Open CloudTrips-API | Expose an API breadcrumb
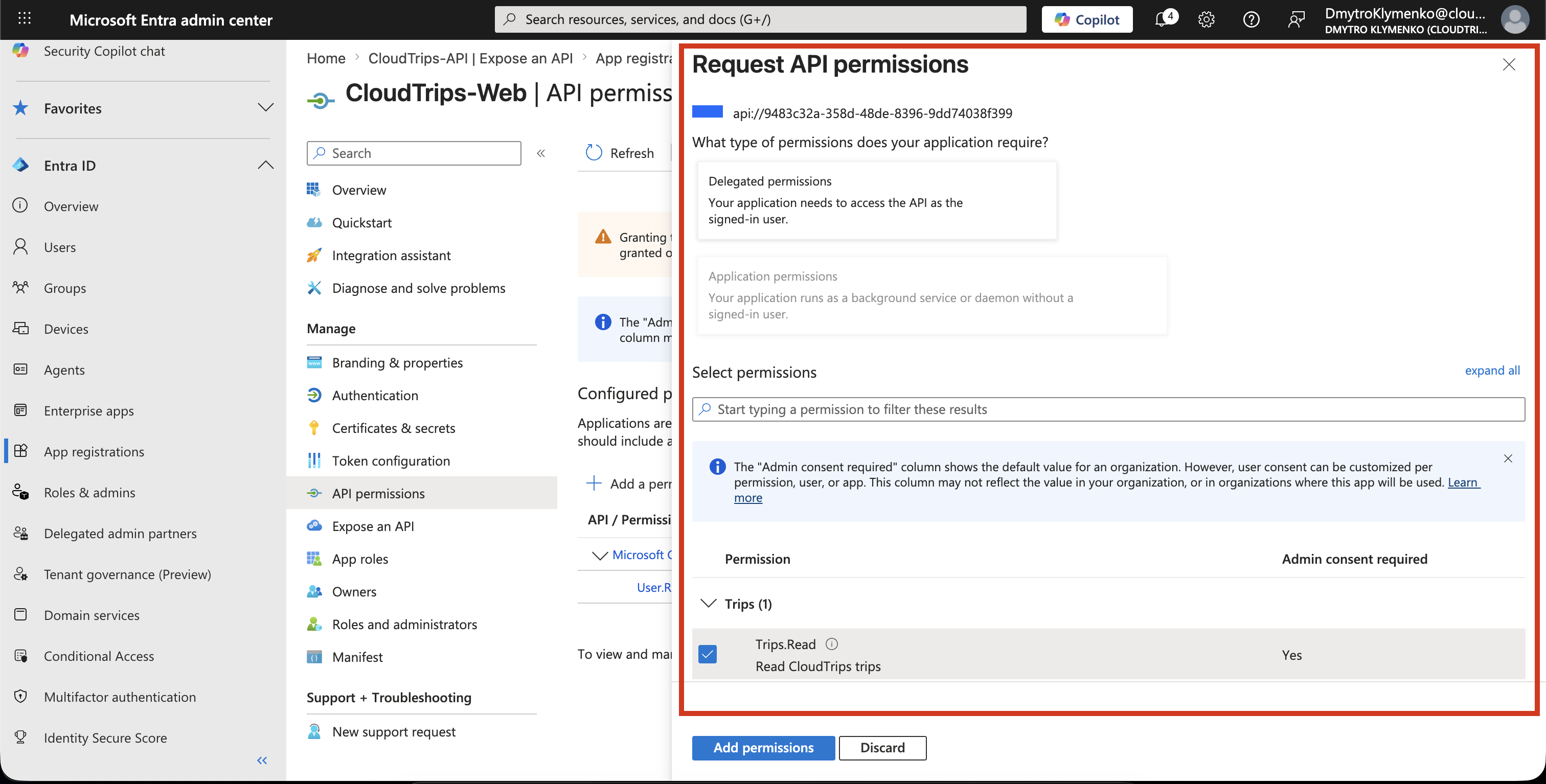Screen dimensions: 1546x784 tap(470, 58)
